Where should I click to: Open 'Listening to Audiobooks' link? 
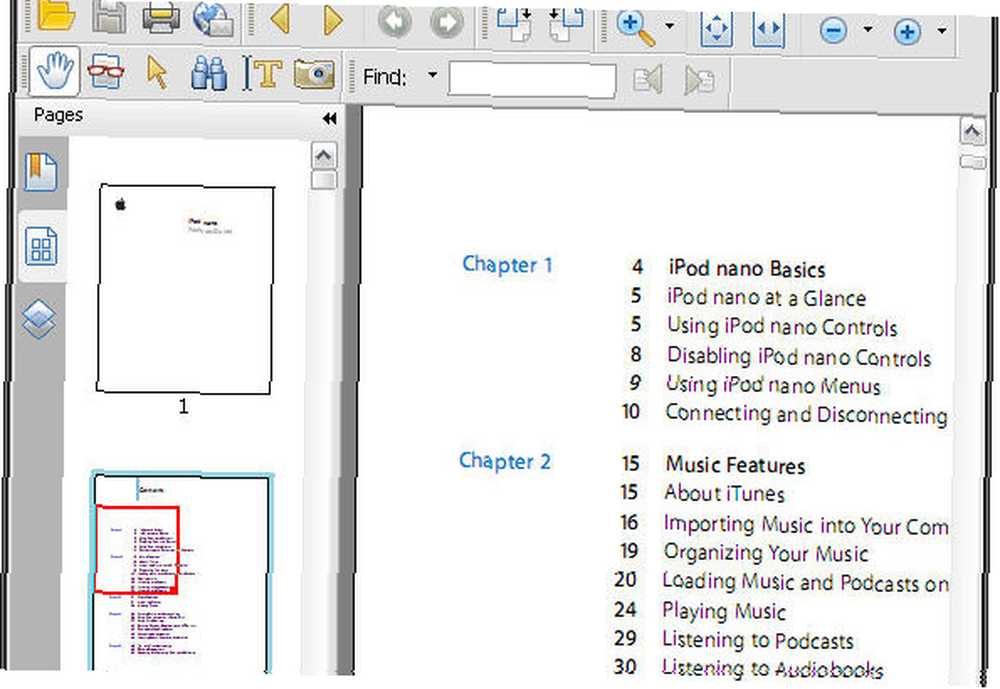tap(772, 669)
